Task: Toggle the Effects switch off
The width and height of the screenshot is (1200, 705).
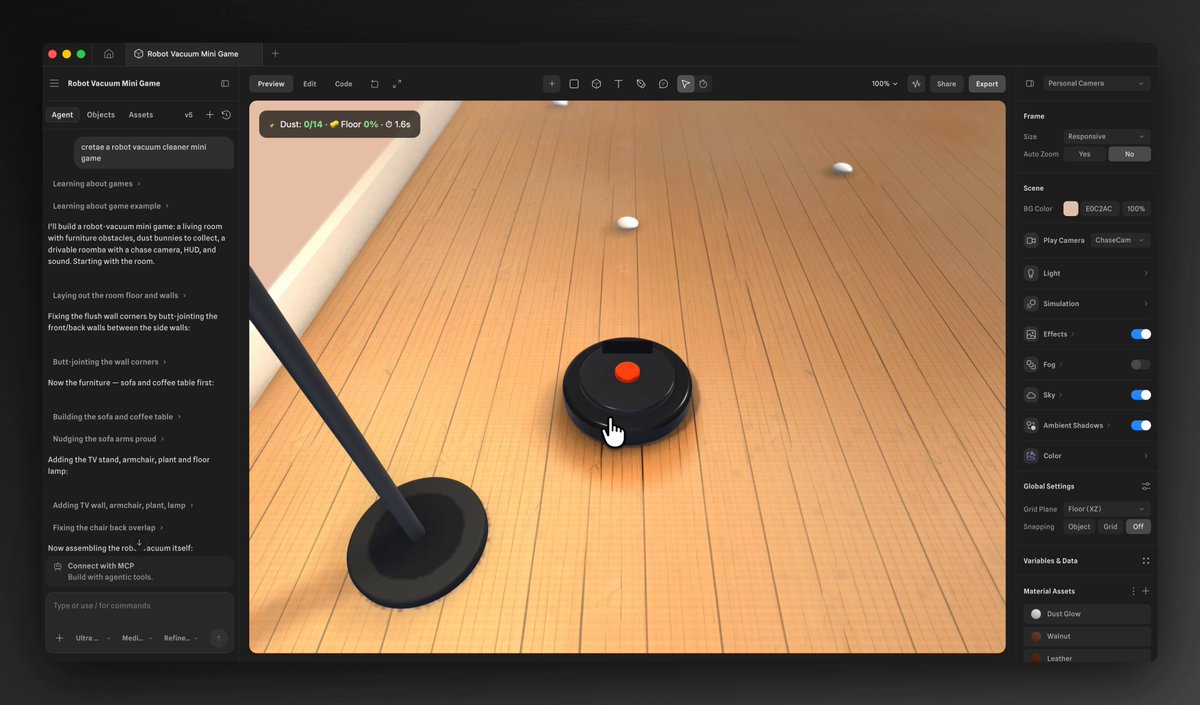Action: click(x=1141, y=334)
